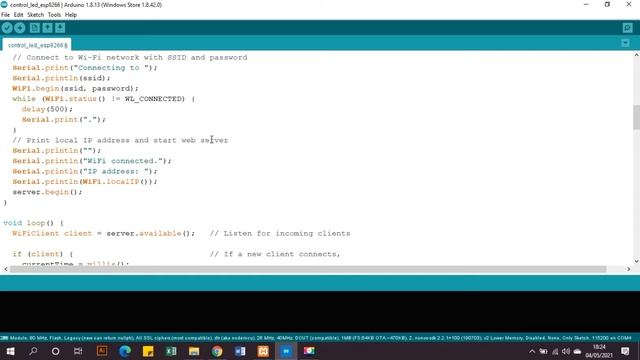640x360 pixels.
Task: Click the delay(500) code line
Action: (x=47, y=109)
